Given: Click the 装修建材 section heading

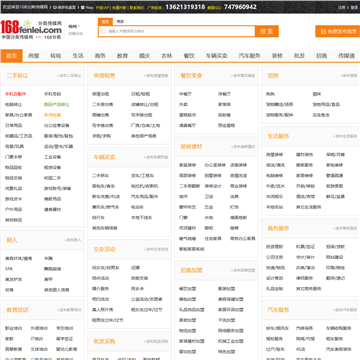Looking at the screenshot, I should pos(191,147).
